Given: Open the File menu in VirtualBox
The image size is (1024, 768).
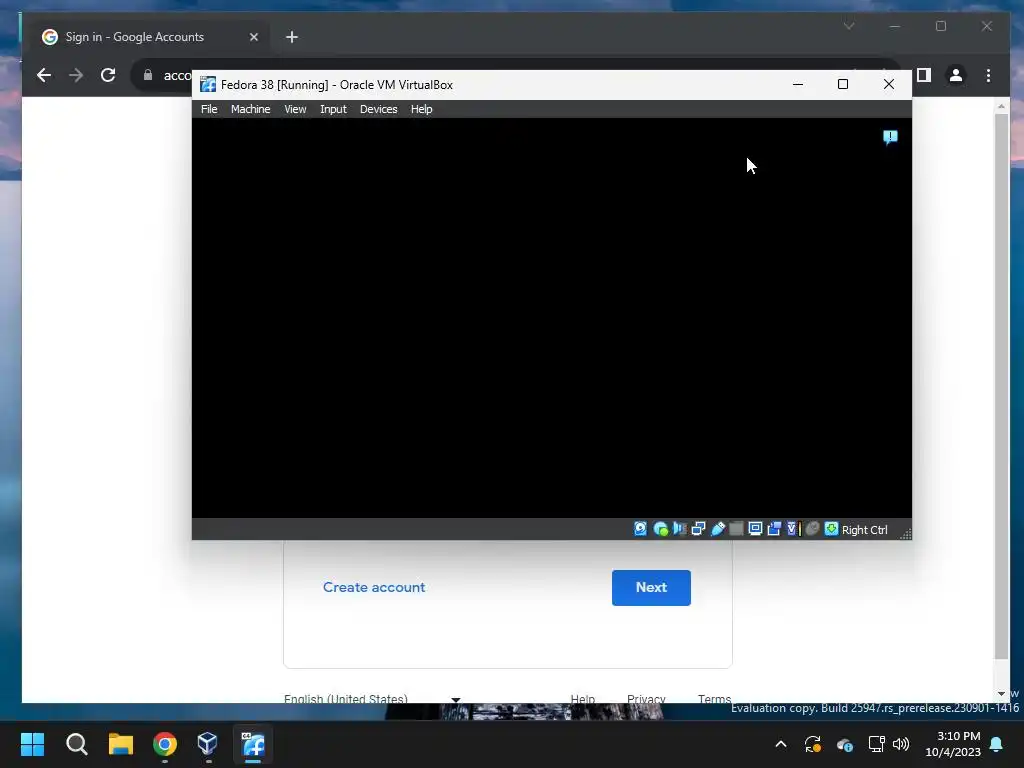Looking at the screenshot, I should [209, 109].
